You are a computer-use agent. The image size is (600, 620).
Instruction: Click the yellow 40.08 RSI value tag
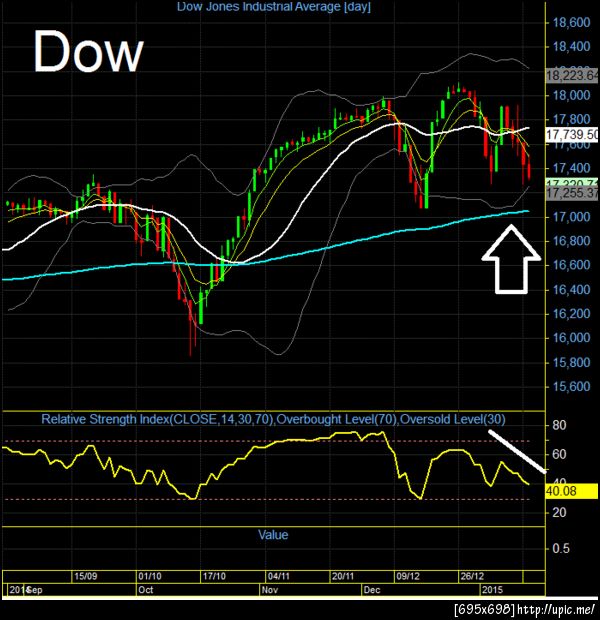pos(572,491)
